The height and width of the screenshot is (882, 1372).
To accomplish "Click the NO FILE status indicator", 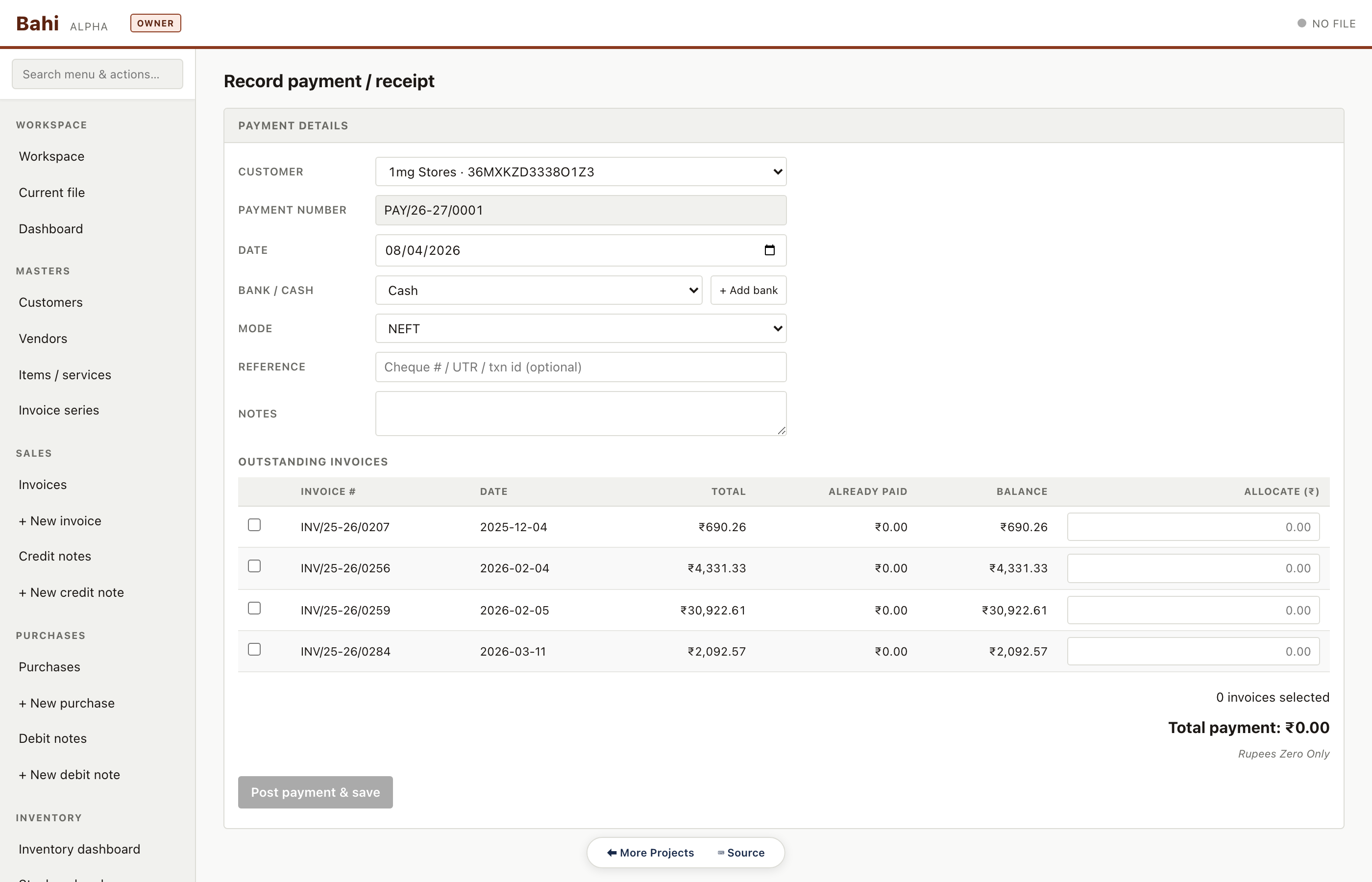I will point(1326,24).
